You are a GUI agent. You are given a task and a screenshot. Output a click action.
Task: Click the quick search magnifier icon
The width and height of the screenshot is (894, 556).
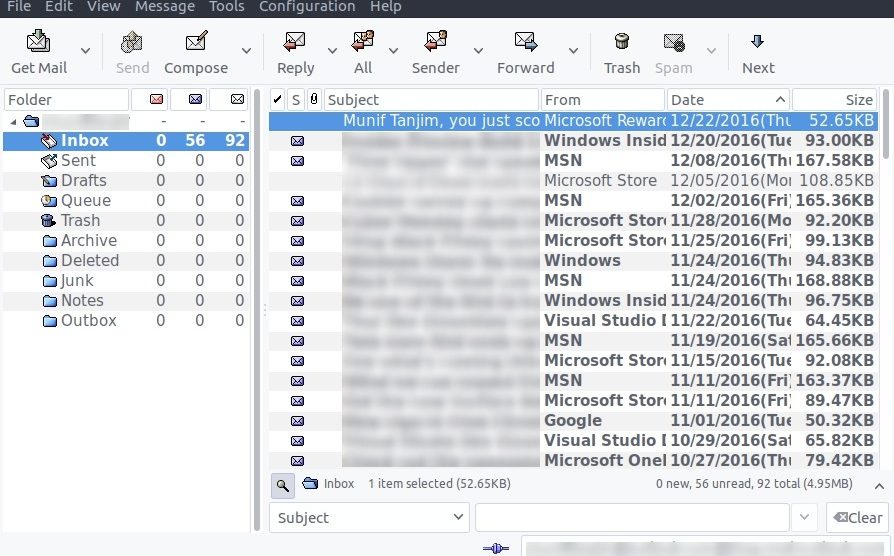pos(282,485)
